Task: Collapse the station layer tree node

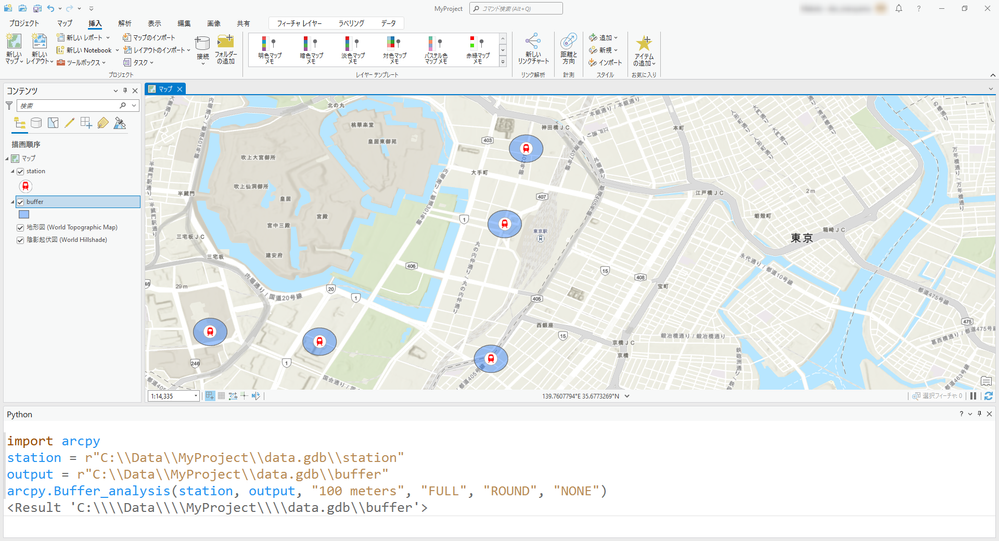Action: coord(11,171)
